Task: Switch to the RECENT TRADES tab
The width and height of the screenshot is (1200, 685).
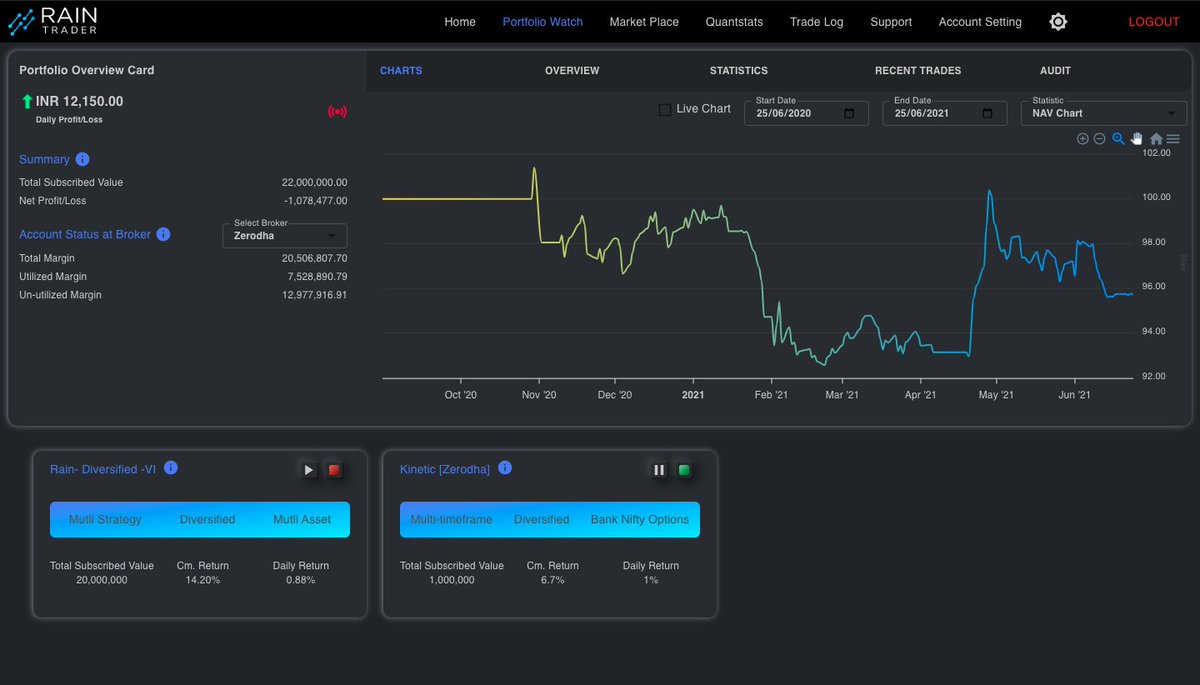Action: tap(918, 71)
